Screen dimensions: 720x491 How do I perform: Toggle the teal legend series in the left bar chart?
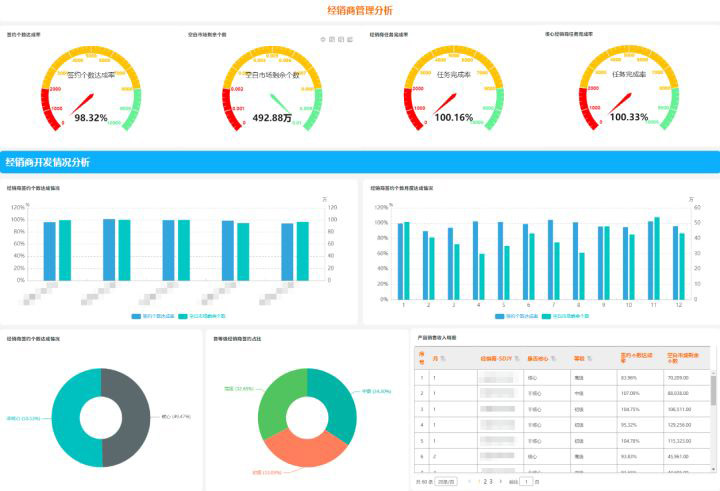[202, 316]
